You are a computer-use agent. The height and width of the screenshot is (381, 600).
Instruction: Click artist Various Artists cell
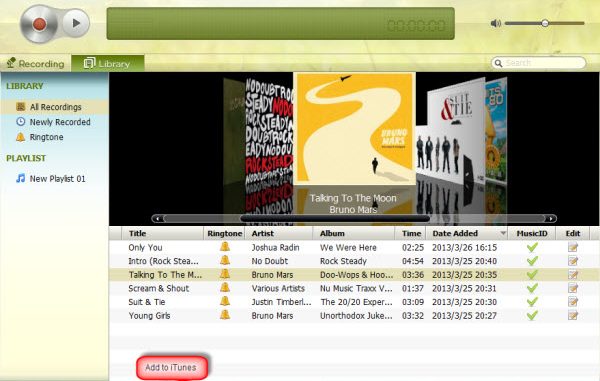tap(278, 288)
